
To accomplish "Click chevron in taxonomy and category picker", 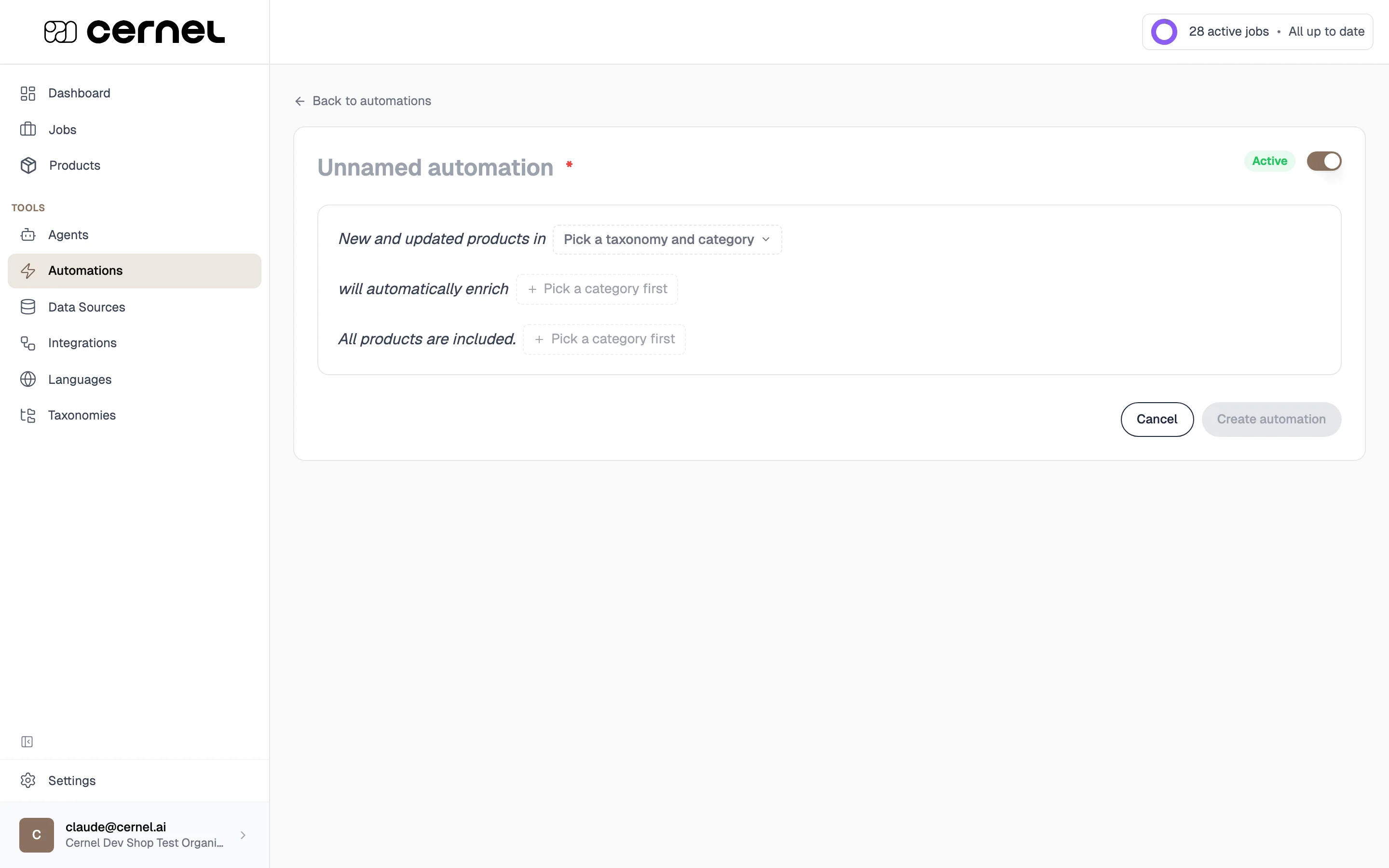I will pyautogui.click(x=766, y=239).
